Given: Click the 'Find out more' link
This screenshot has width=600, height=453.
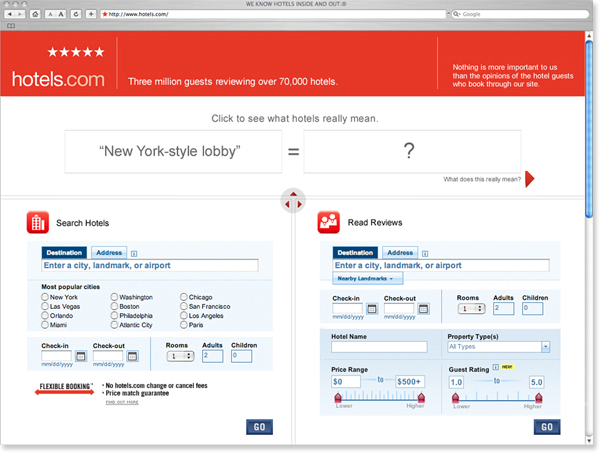Looking at the screenshot, I should (x=122, y=402).
